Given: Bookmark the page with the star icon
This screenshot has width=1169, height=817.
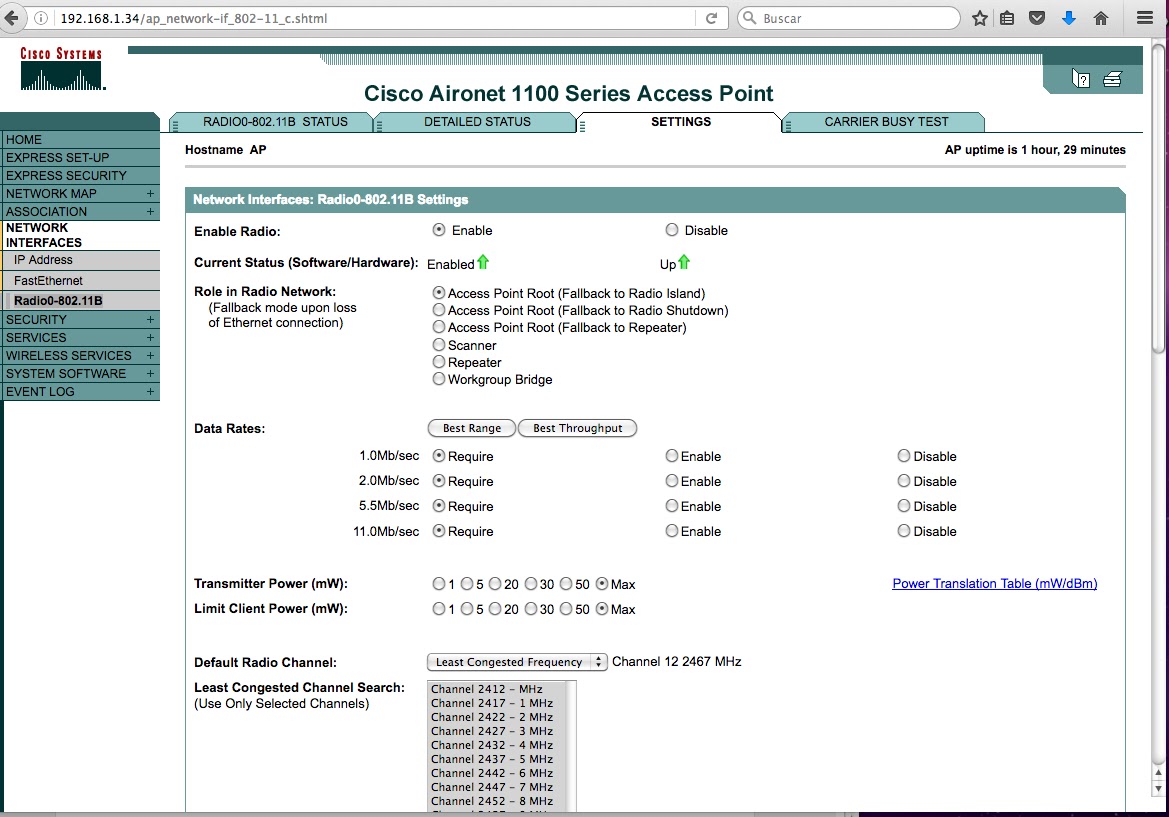Looking at the screenshot, I should (979, 17).
